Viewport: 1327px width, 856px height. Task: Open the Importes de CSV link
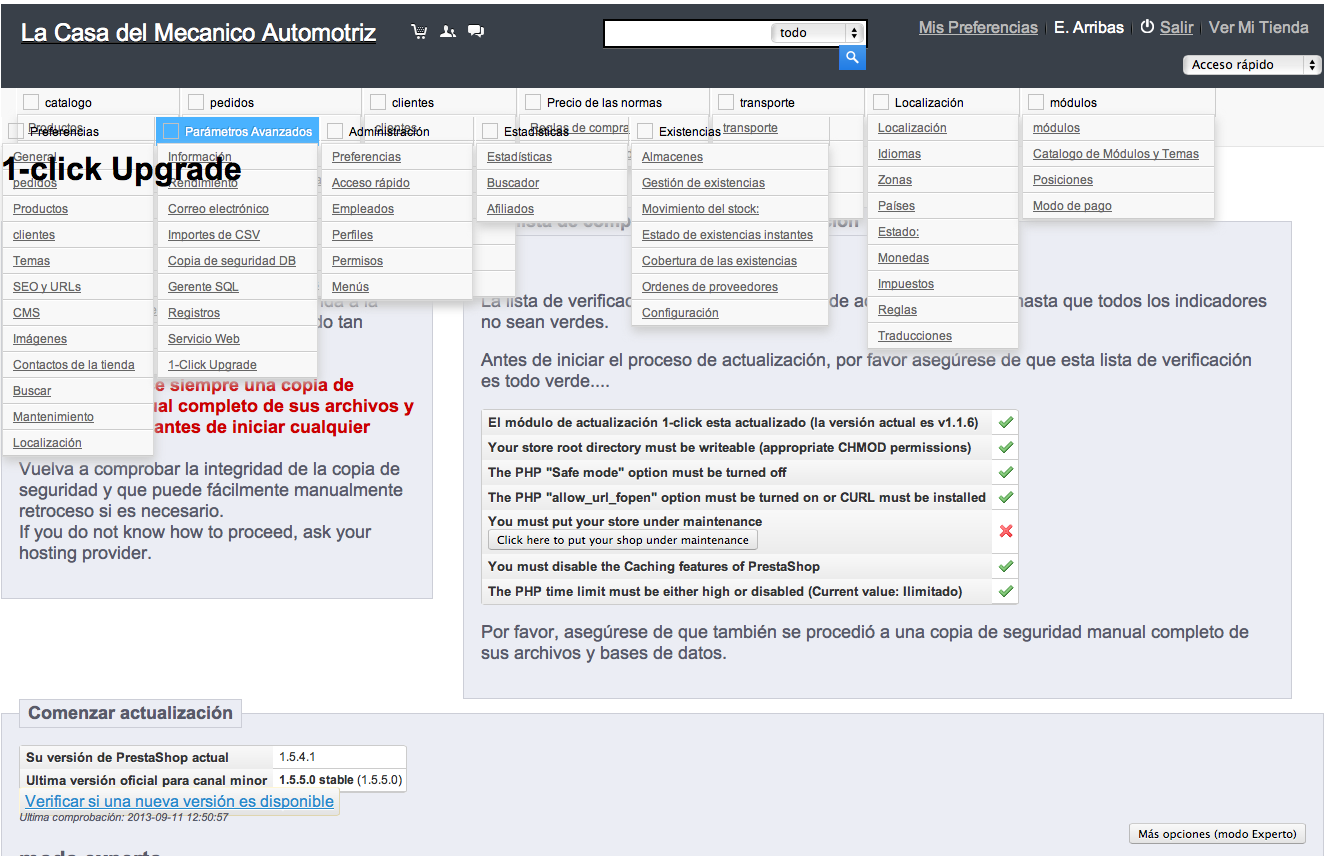click(x=214, y=235)
